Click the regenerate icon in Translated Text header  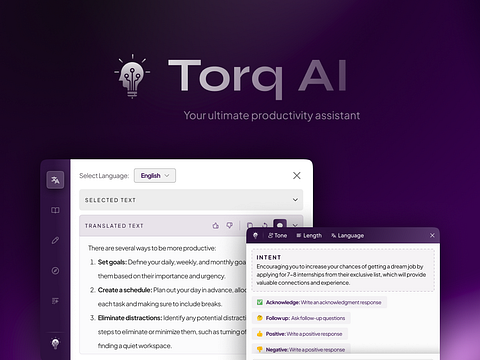pos(264,225)
